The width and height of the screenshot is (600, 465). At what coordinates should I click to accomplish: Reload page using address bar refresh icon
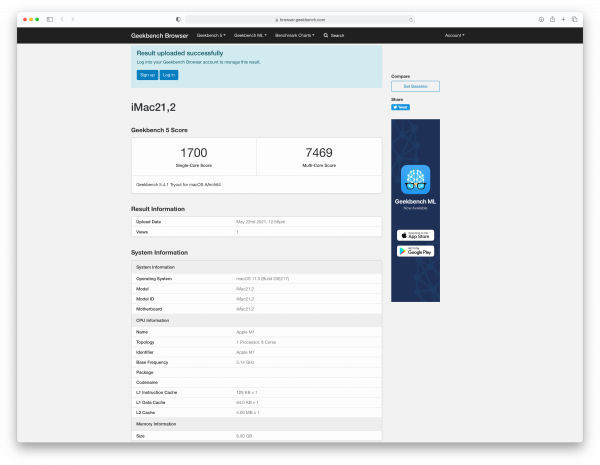[x=411, y=20]
